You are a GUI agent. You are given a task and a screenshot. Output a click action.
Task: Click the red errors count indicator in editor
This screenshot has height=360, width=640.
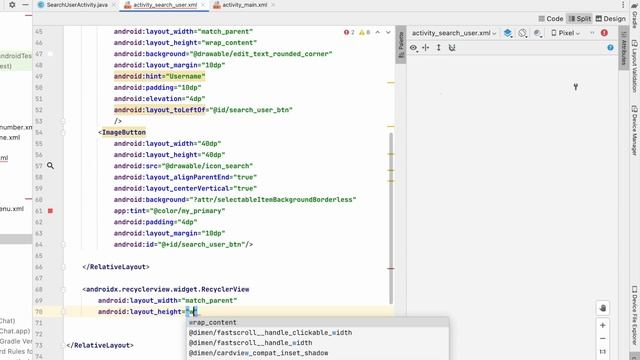pyautogui.click(x=349, y=32)
